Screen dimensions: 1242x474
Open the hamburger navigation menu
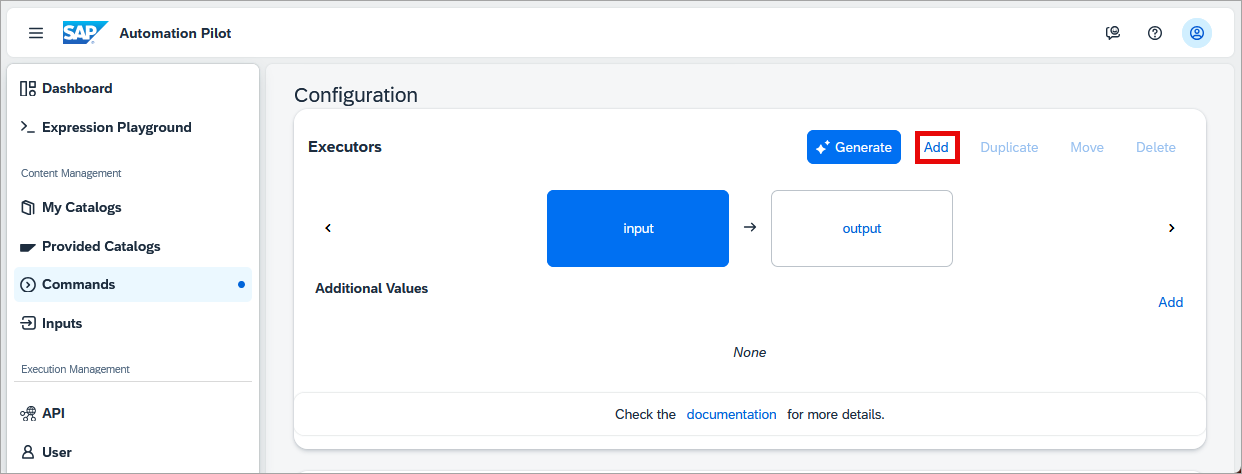tap(36, 33)
